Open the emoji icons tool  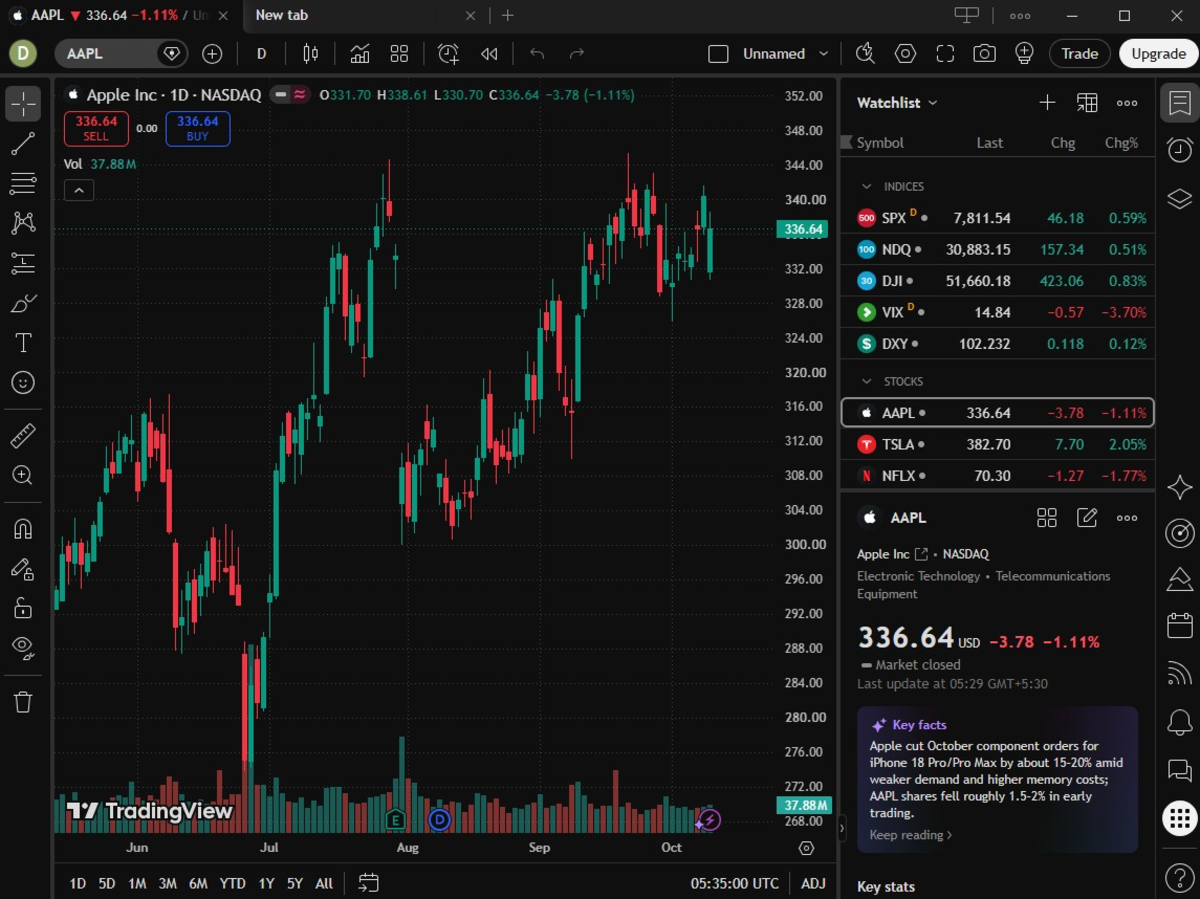(23, 383)
